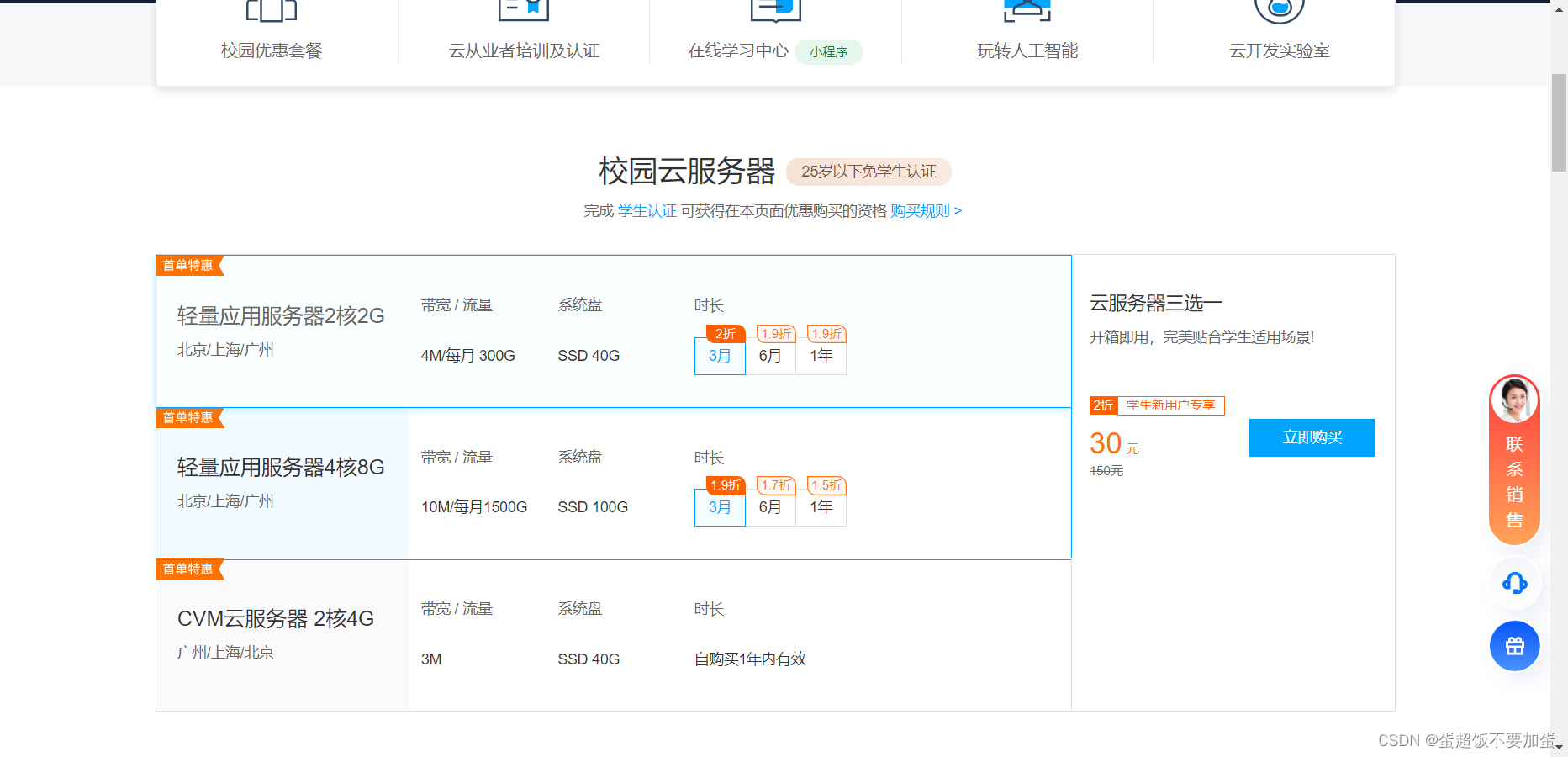Select 6月 duration for 2核2G server

pyautogui.click(x=770, y=356)
